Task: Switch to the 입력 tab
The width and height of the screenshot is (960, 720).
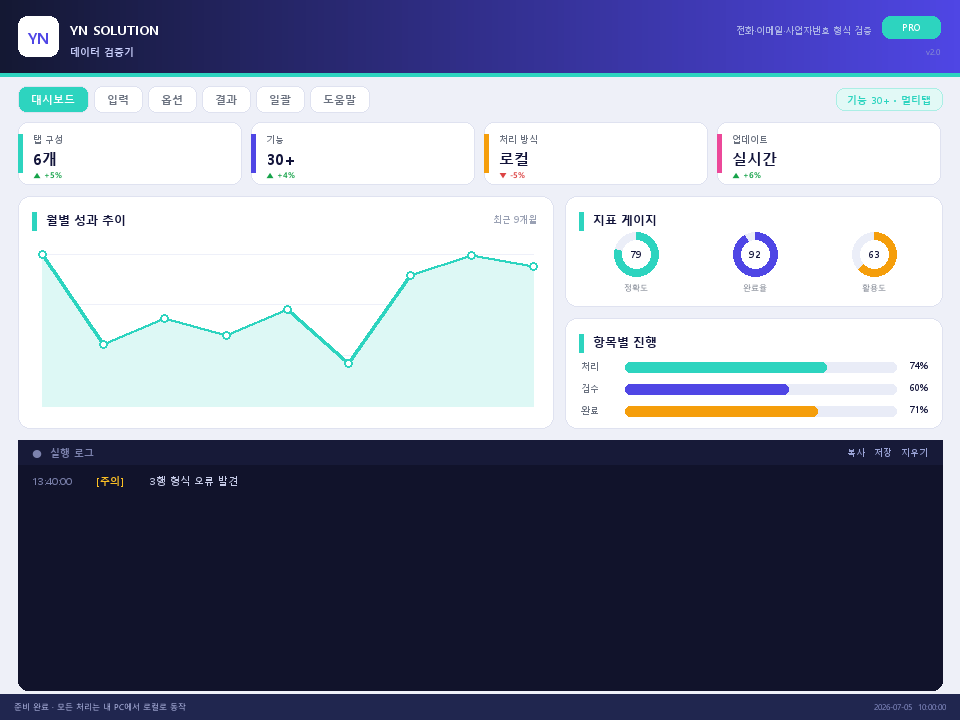Action: pos(118,100)
